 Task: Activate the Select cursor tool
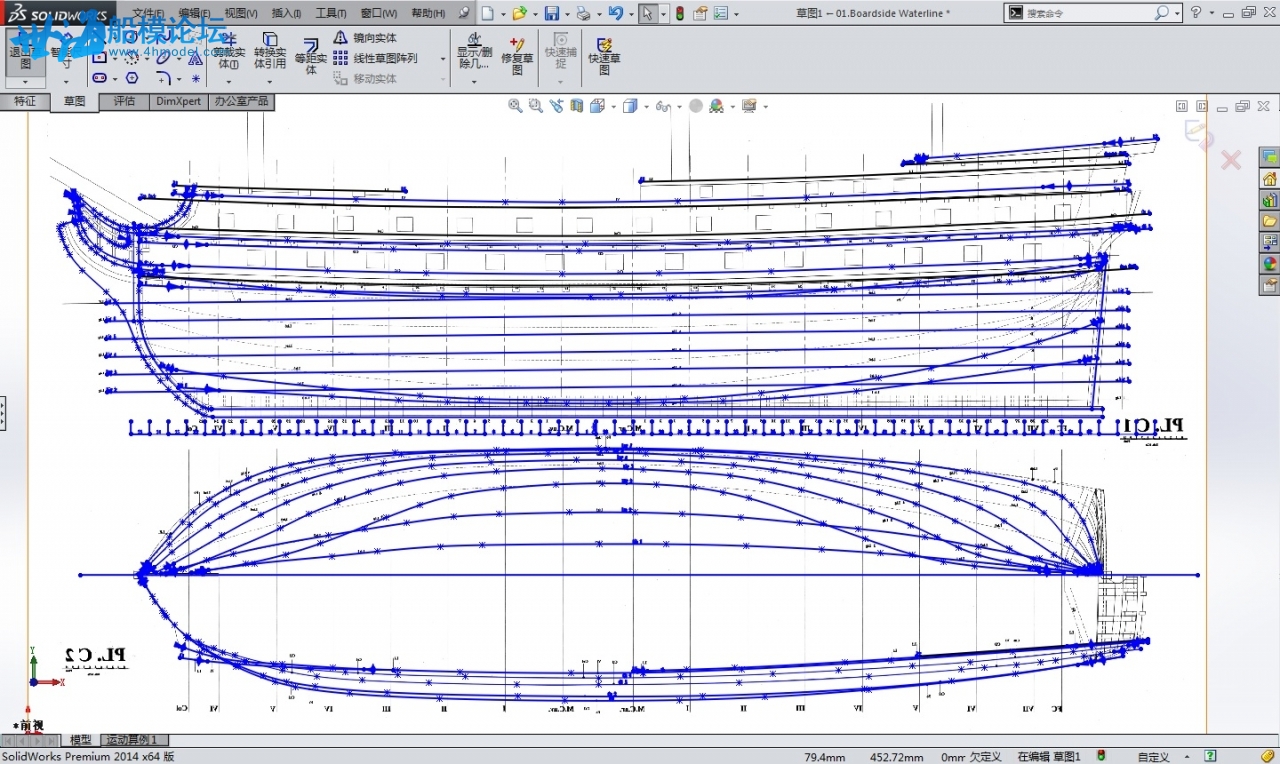pos(648,13)
